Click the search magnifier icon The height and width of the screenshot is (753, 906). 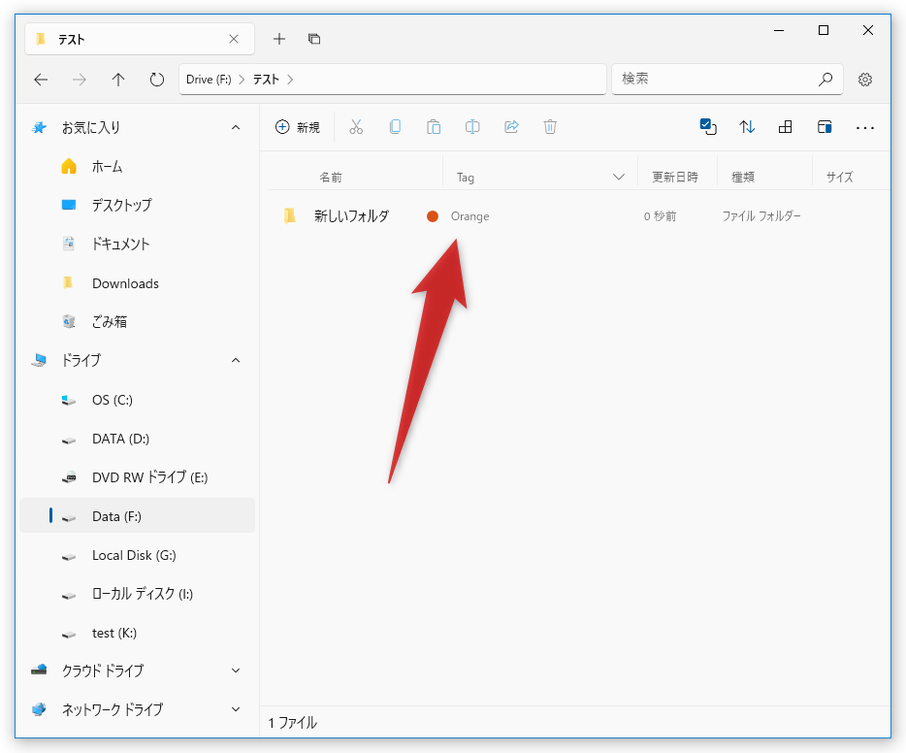(825, 79)
